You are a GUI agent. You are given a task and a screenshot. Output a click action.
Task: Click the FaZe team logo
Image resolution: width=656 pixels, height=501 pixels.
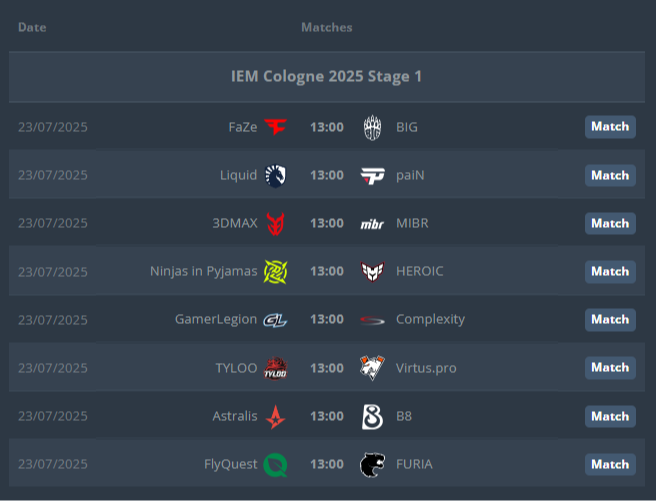275,127
